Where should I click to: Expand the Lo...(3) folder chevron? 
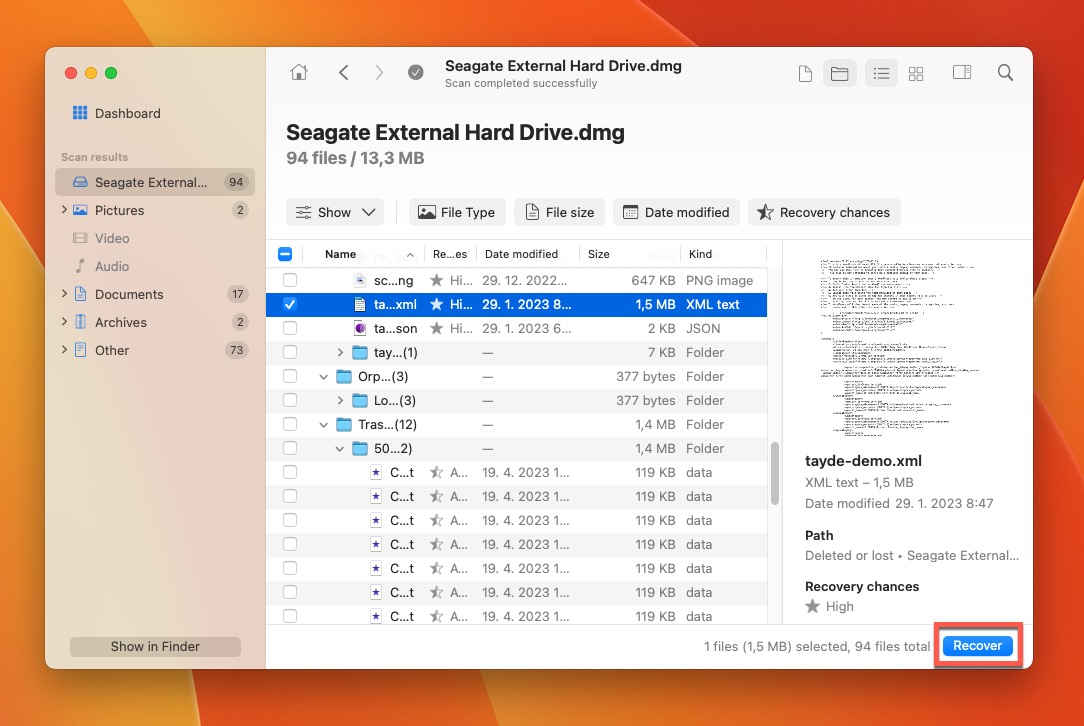(340, 400)
